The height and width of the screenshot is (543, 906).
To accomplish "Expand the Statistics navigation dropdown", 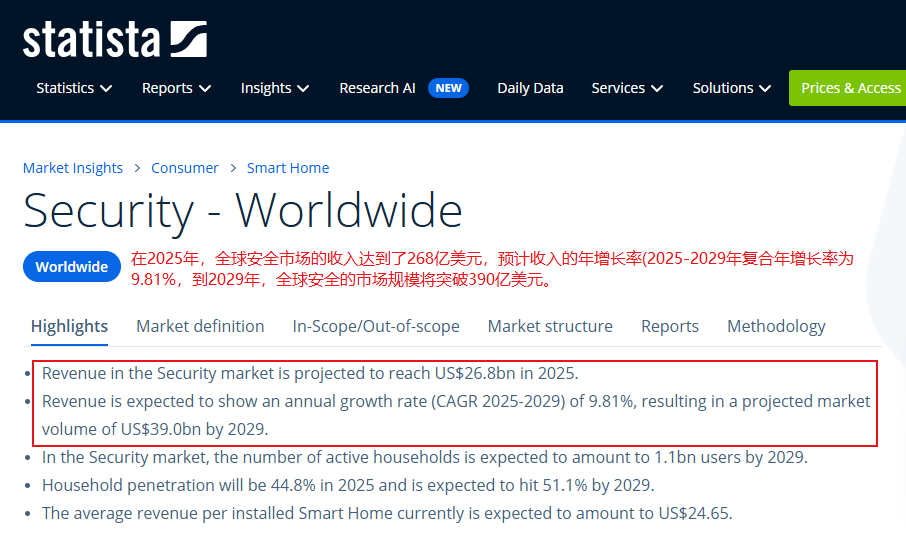I will (x=74, y=88).
